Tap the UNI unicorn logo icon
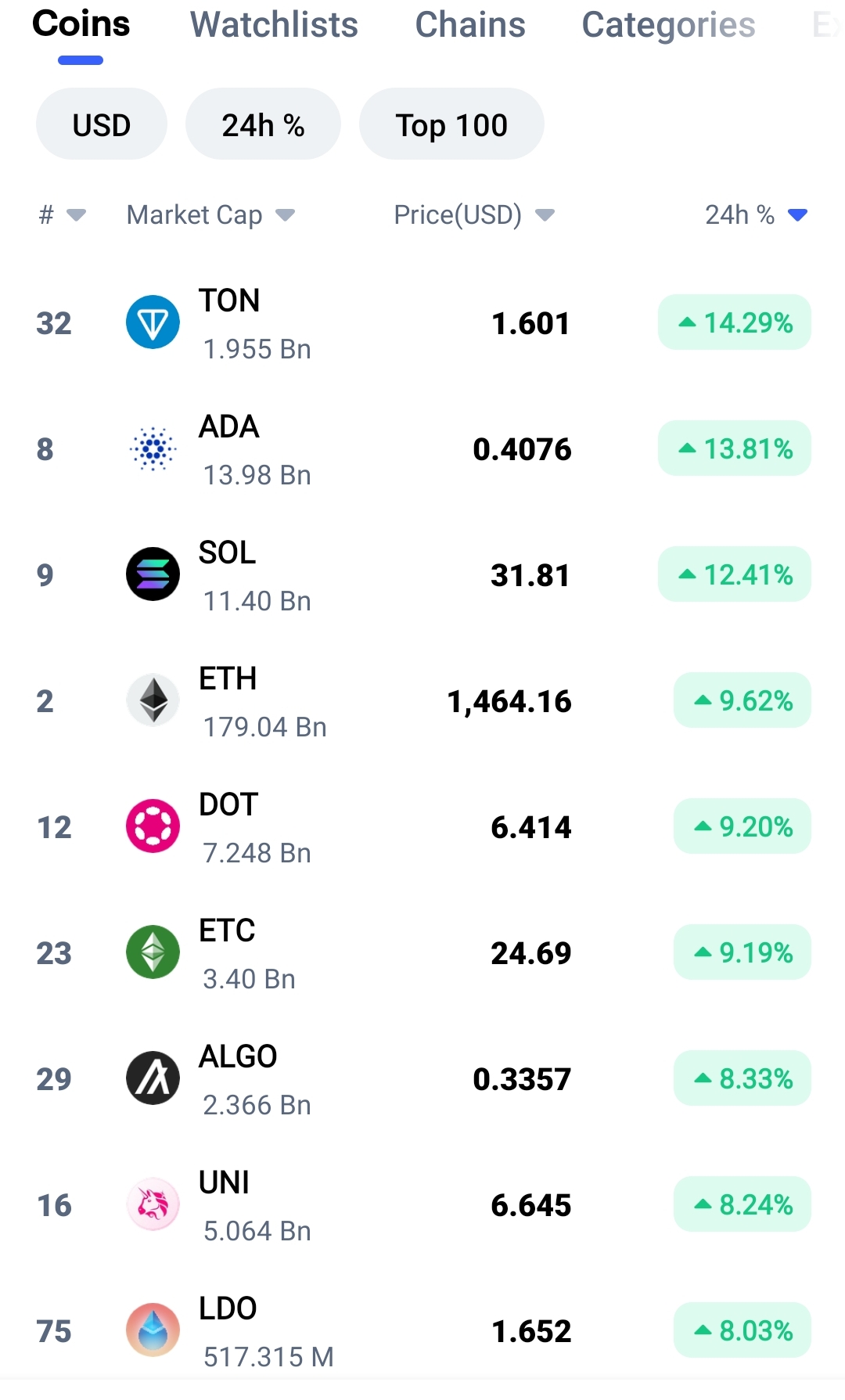845x1400 pixels. pyautogui.click(x=153, y=1204)
